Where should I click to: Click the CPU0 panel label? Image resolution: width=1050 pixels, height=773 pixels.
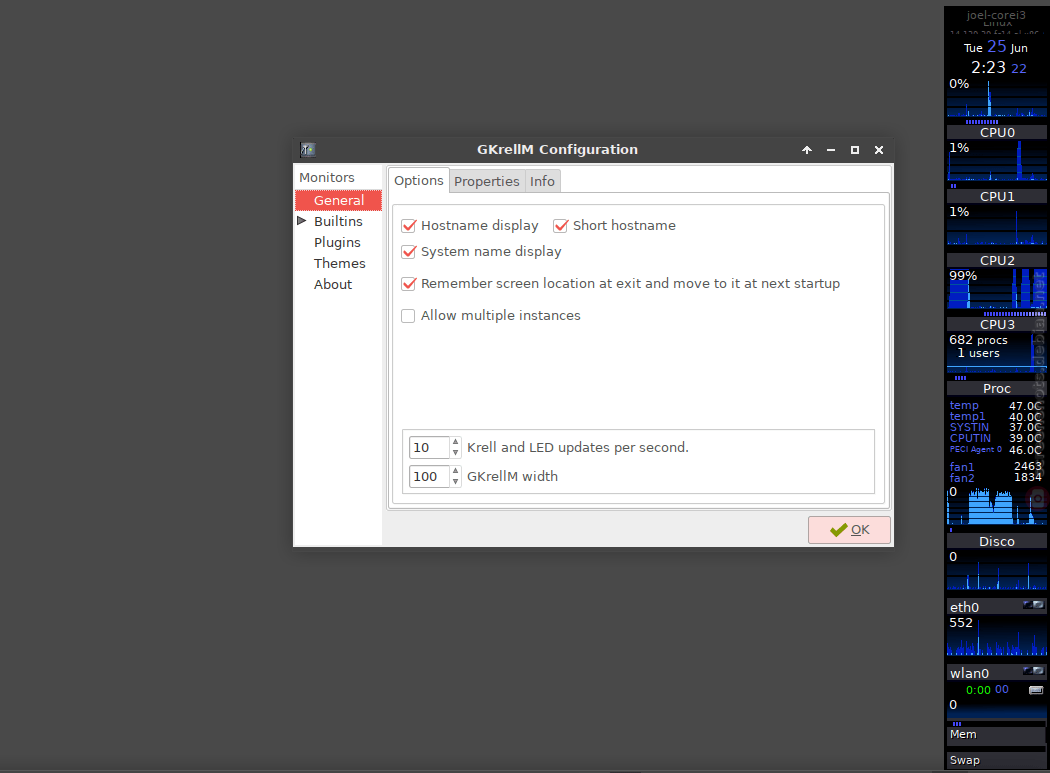(x=997, y=133)
